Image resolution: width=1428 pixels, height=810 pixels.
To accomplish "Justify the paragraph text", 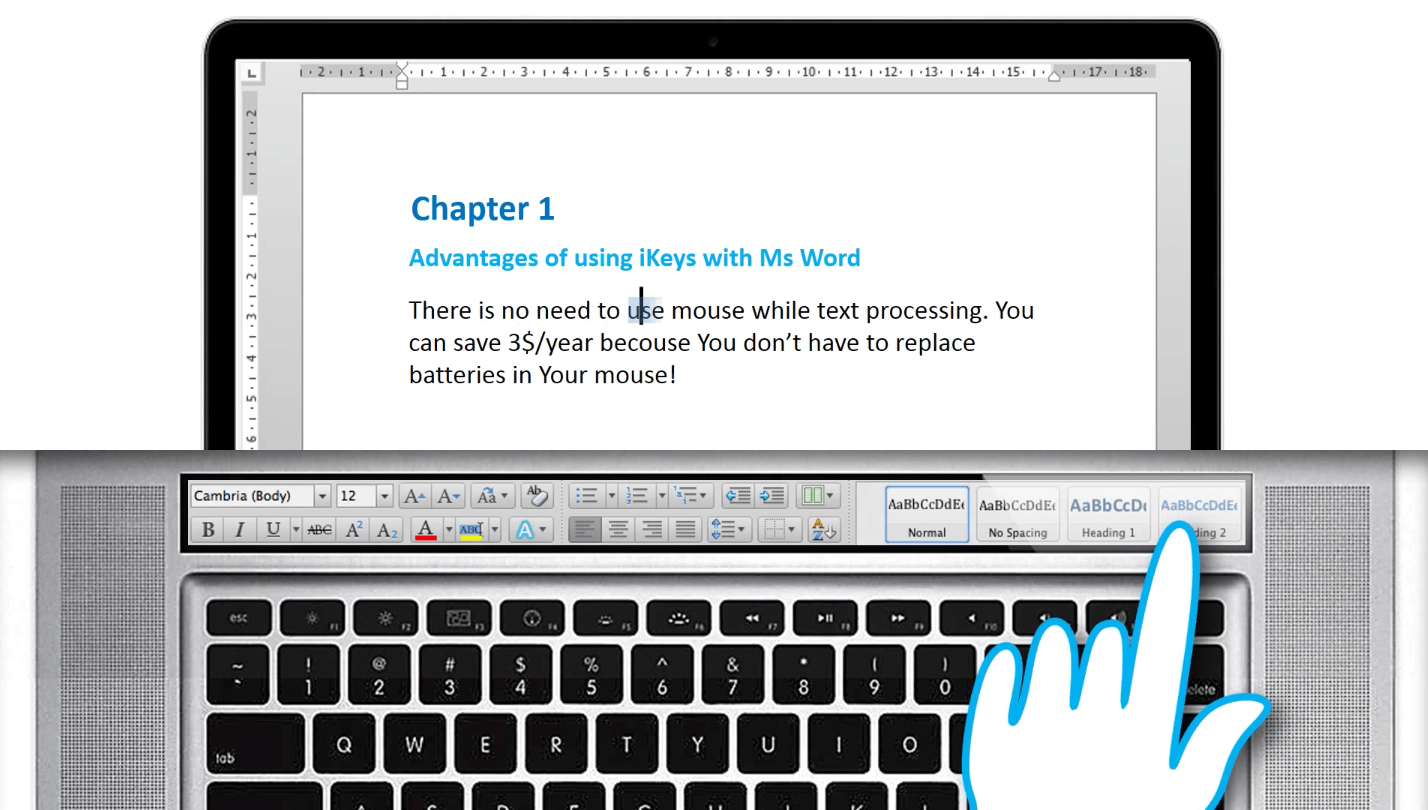I will 685,530.
